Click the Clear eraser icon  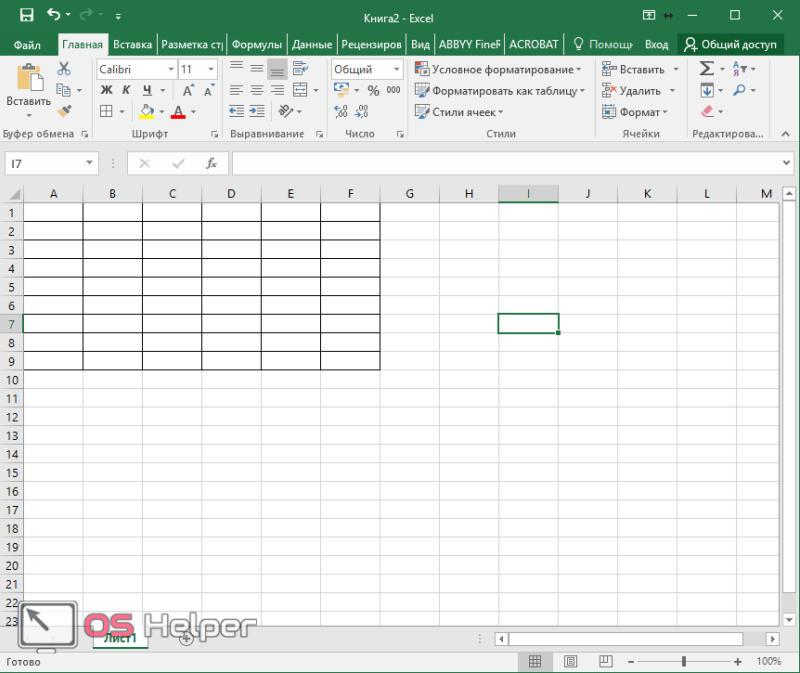click(707, 111)
